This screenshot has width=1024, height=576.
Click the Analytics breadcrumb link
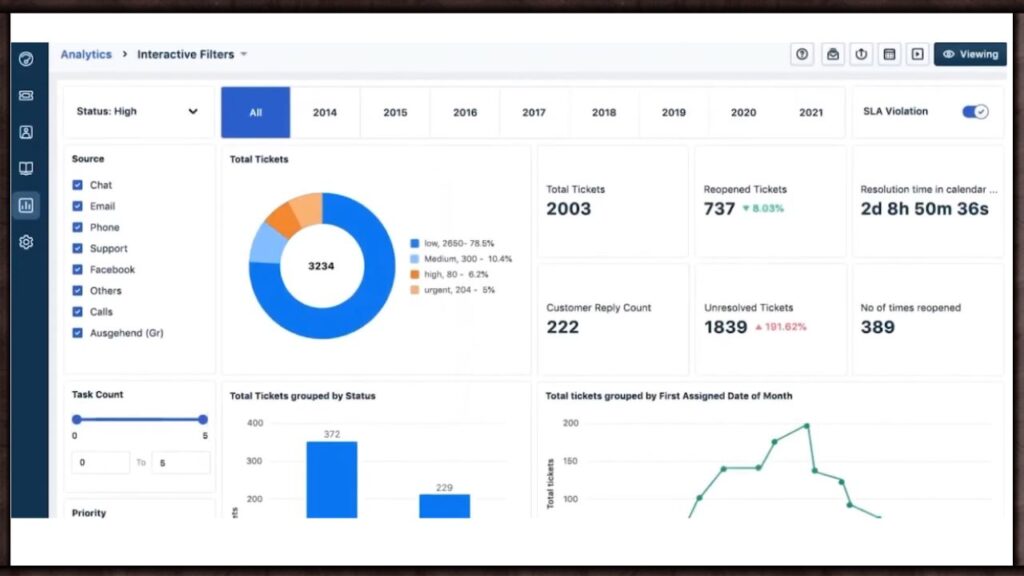point(86,54)
